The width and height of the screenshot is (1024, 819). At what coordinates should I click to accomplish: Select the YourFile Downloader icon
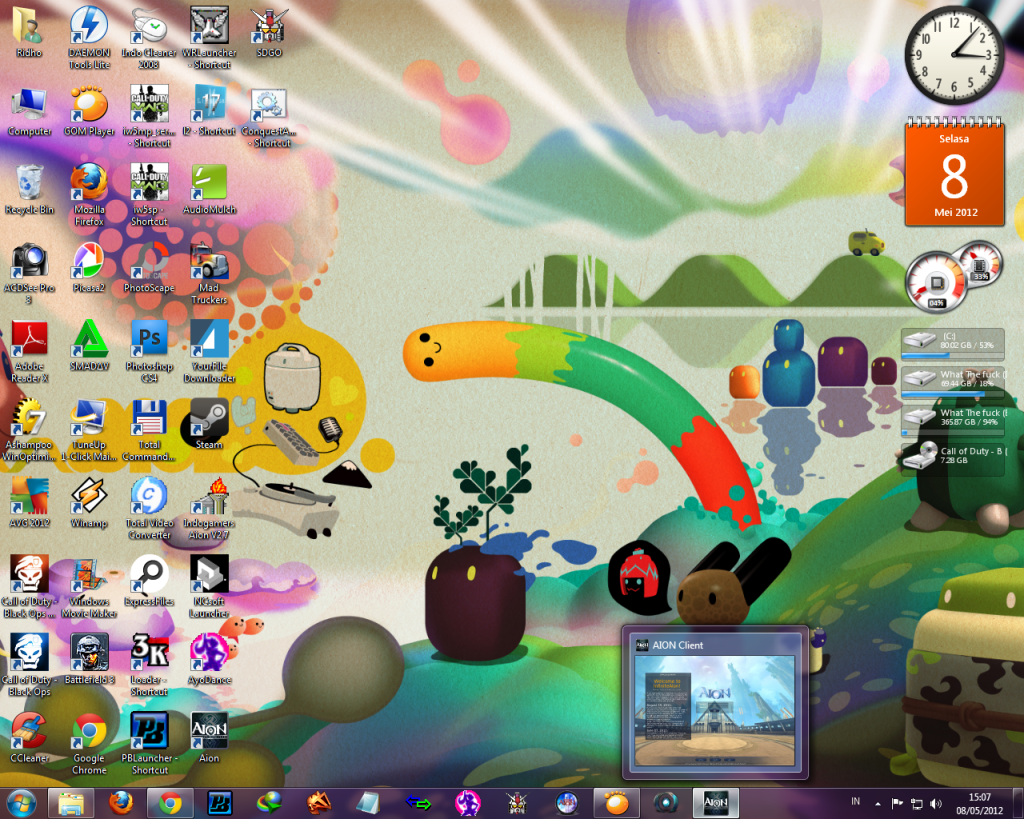point(209,351)
